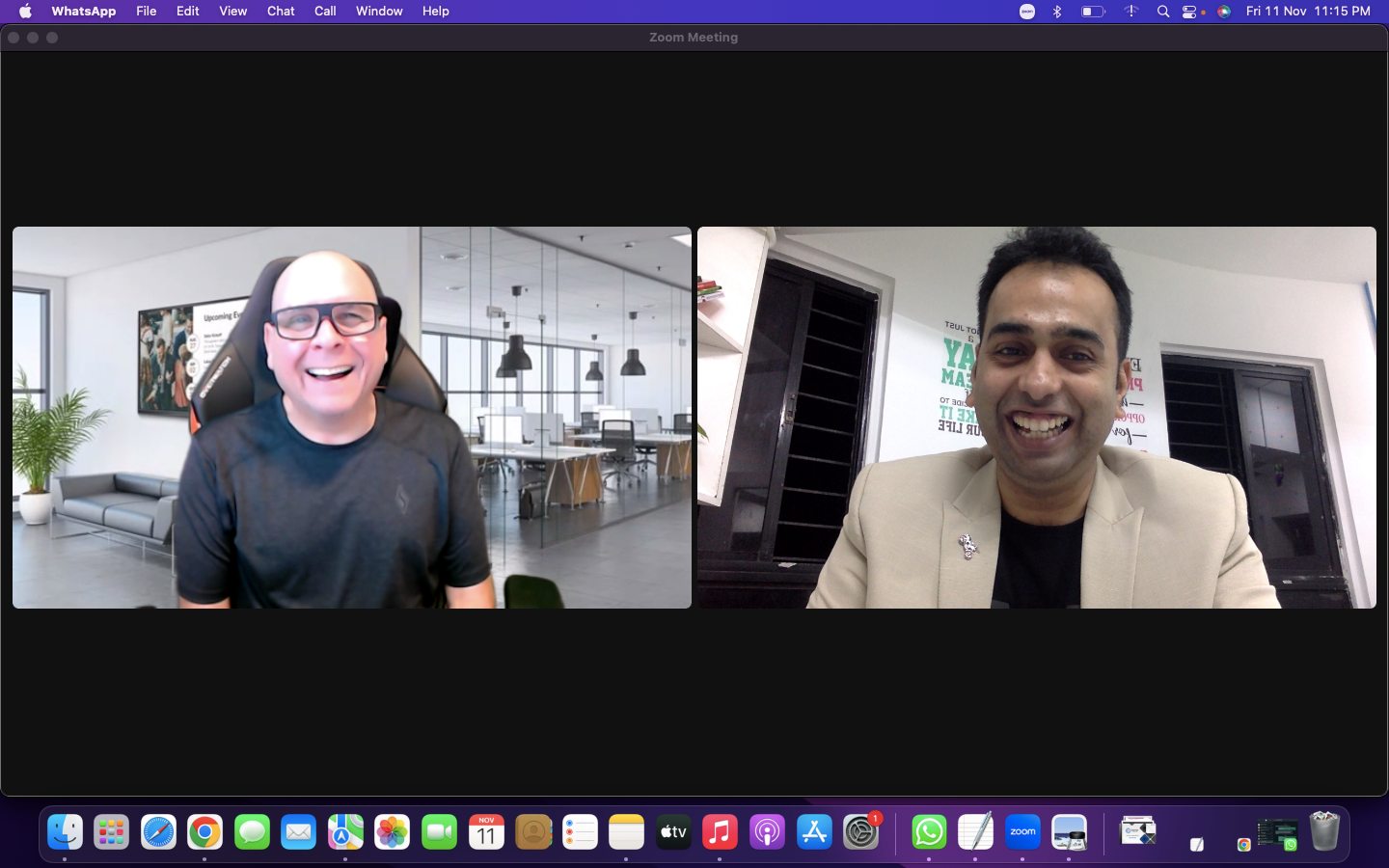This screenshot has width=1389, height=868.
Task: Open Spotlight search in menu bar
Action: [1163, 12]
